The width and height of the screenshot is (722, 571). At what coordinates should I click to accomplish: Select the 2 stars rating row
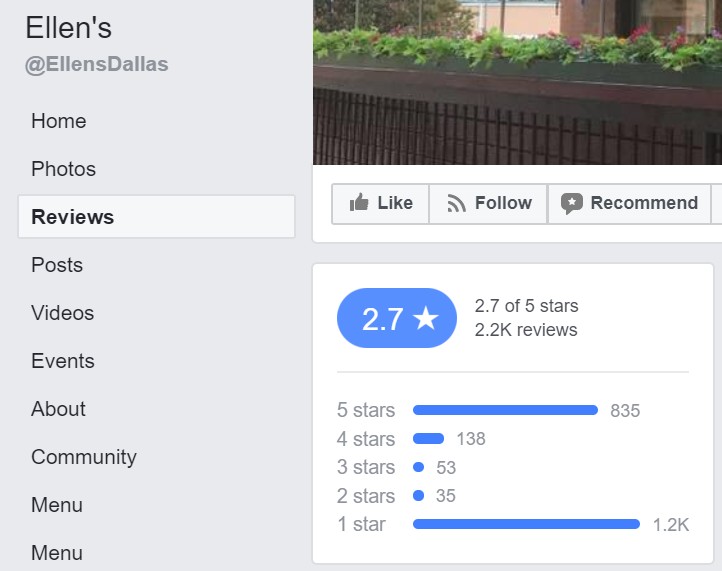(418, 495)
